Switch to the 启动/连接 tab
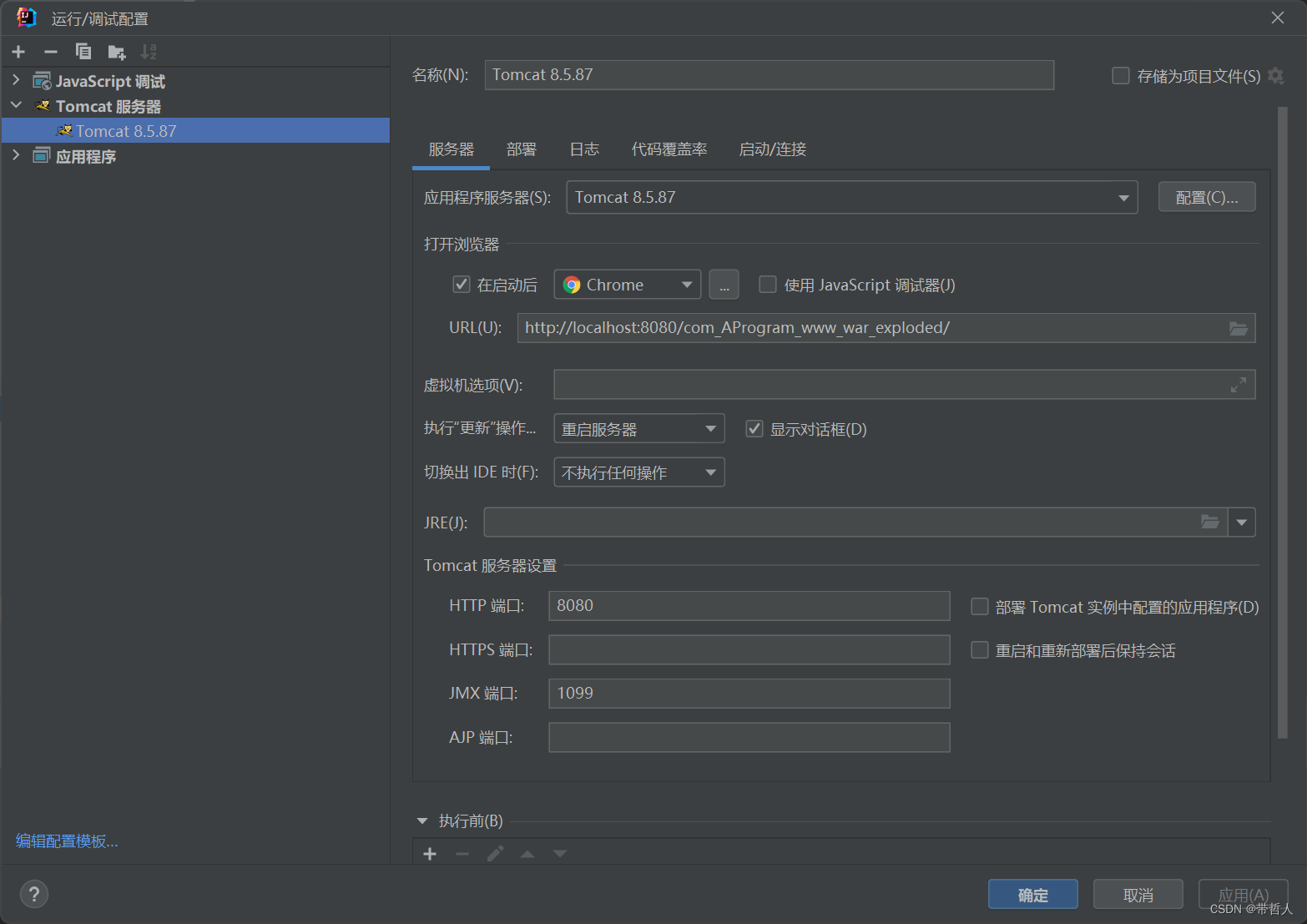Screen dimensions: 1307x924 tap(773, 149)
